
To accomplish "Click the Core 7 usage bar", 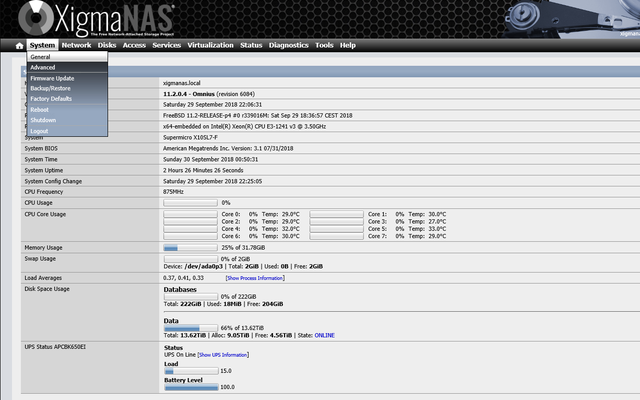I will click(336, 236).
